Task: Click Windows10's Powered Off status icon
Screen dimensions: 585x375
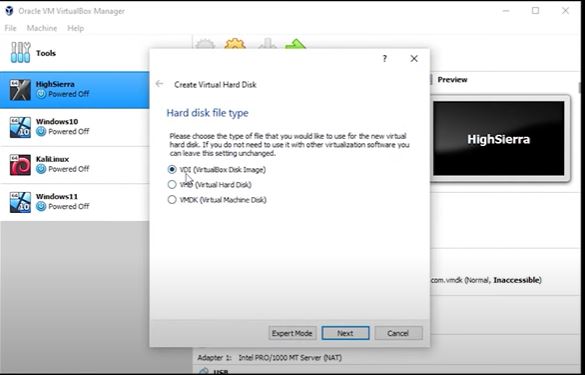Action: 41,131
